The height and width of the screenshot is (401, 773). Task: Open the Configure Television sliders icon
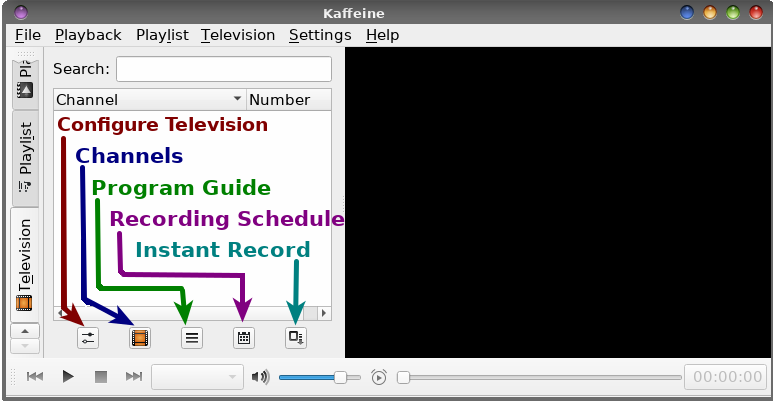click(88, 338)
